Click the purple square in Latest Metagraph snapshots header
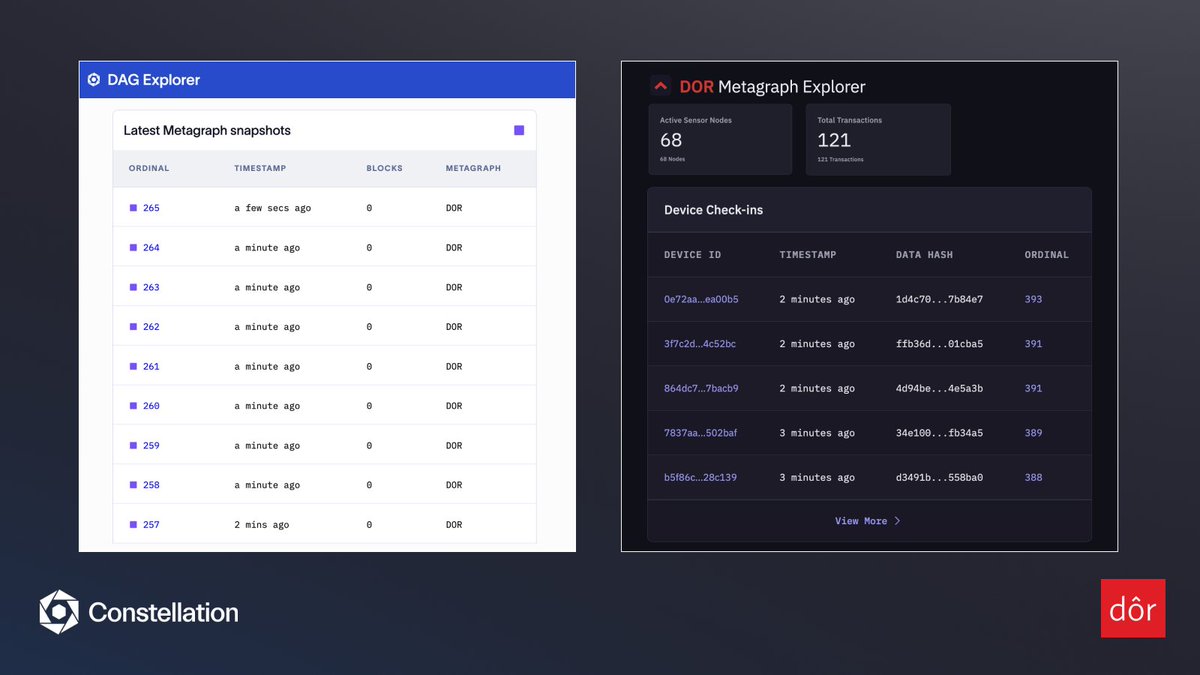Image resolution: width=1200 pixels, height=675 pixels. (519, 130)
